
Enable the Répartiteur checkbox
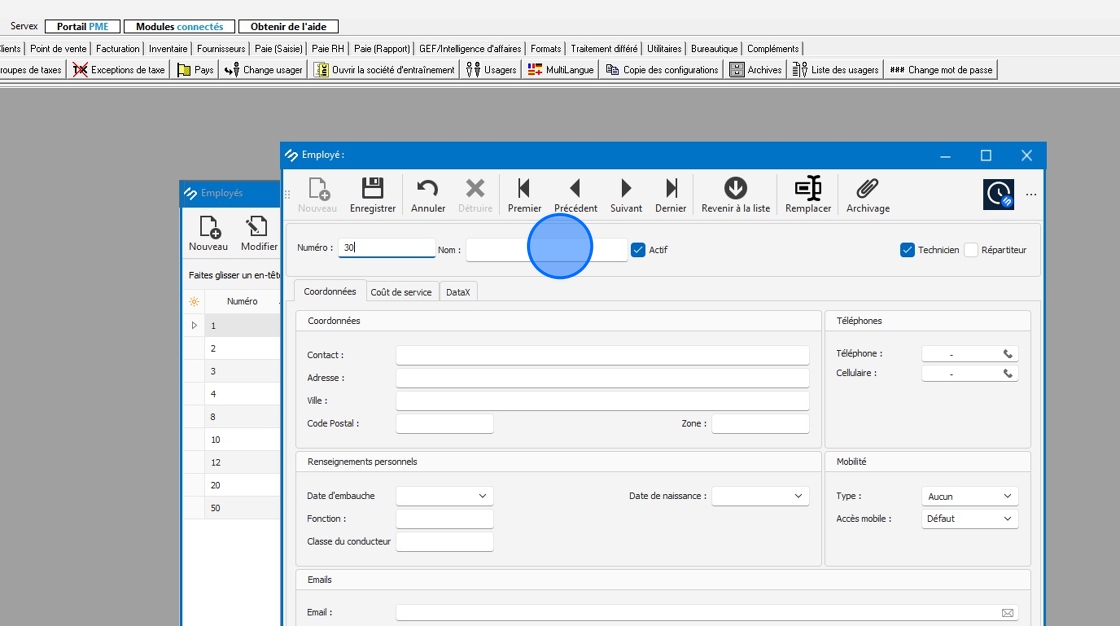pos(971,250)
